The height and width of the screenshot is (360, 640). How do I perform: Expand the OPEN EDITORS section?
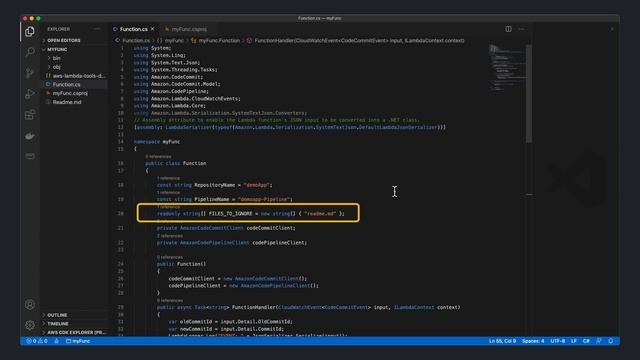[64, 40]
